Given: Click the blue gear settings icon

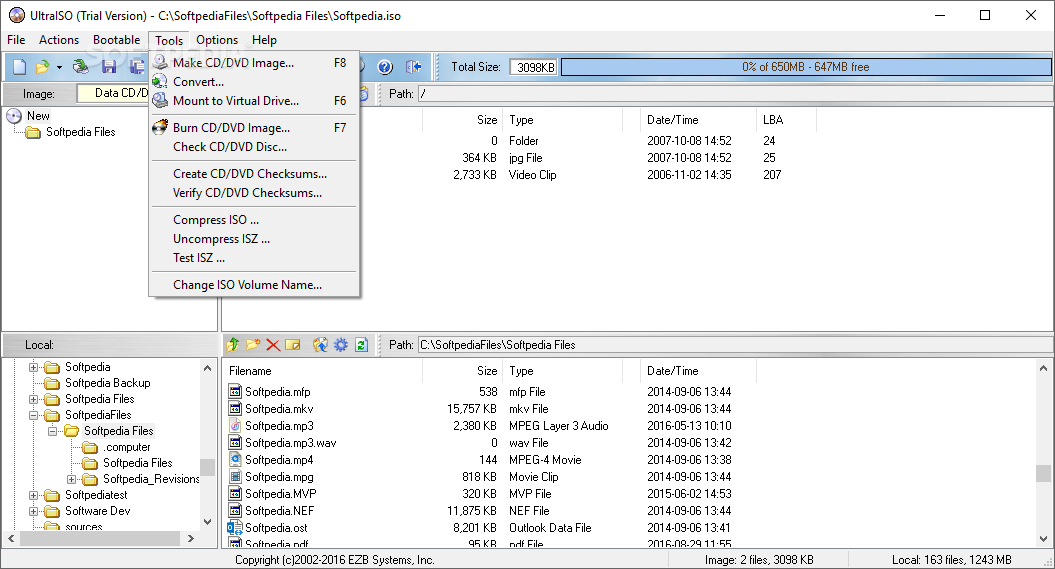Looking at the screenshot, I should pyautogui.click(x=341, y=345).
